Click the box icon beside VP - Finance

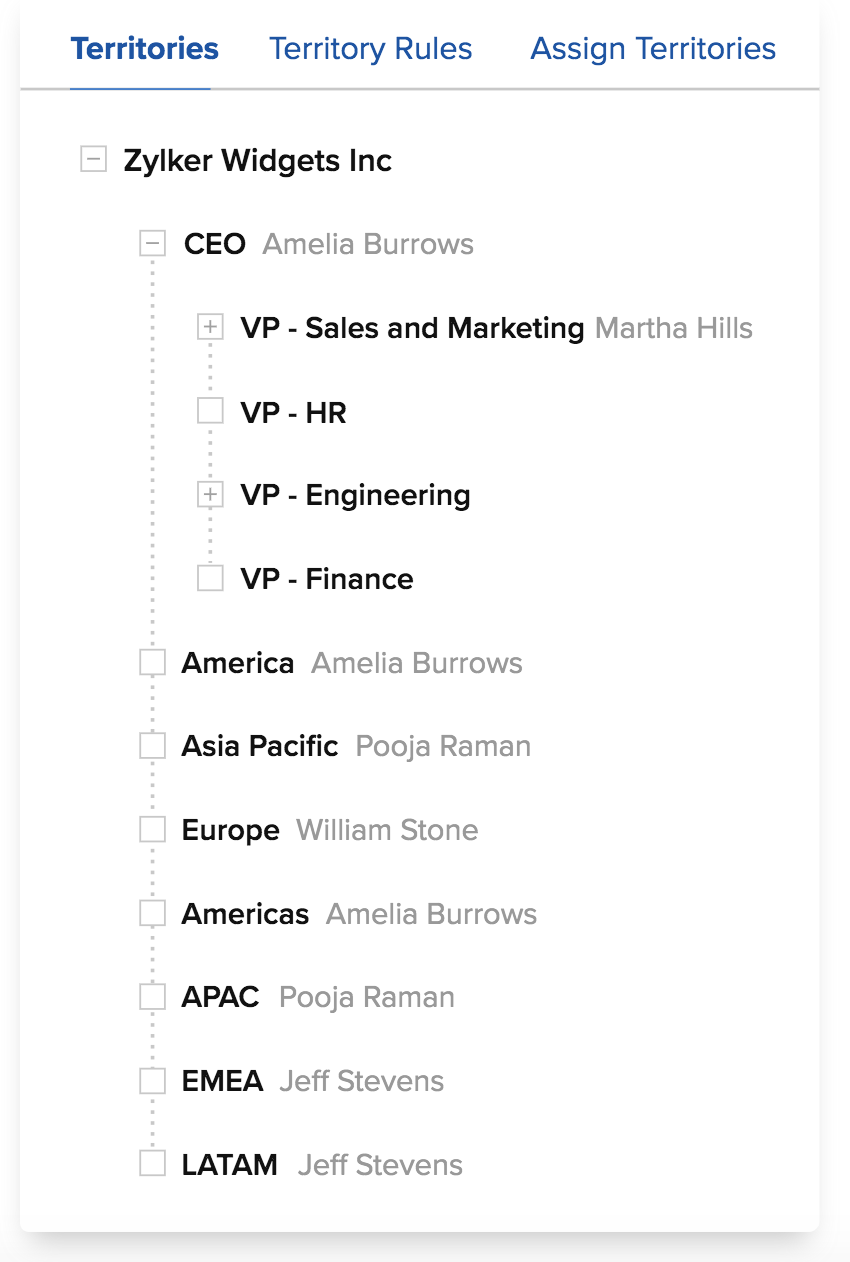[210, 578]
